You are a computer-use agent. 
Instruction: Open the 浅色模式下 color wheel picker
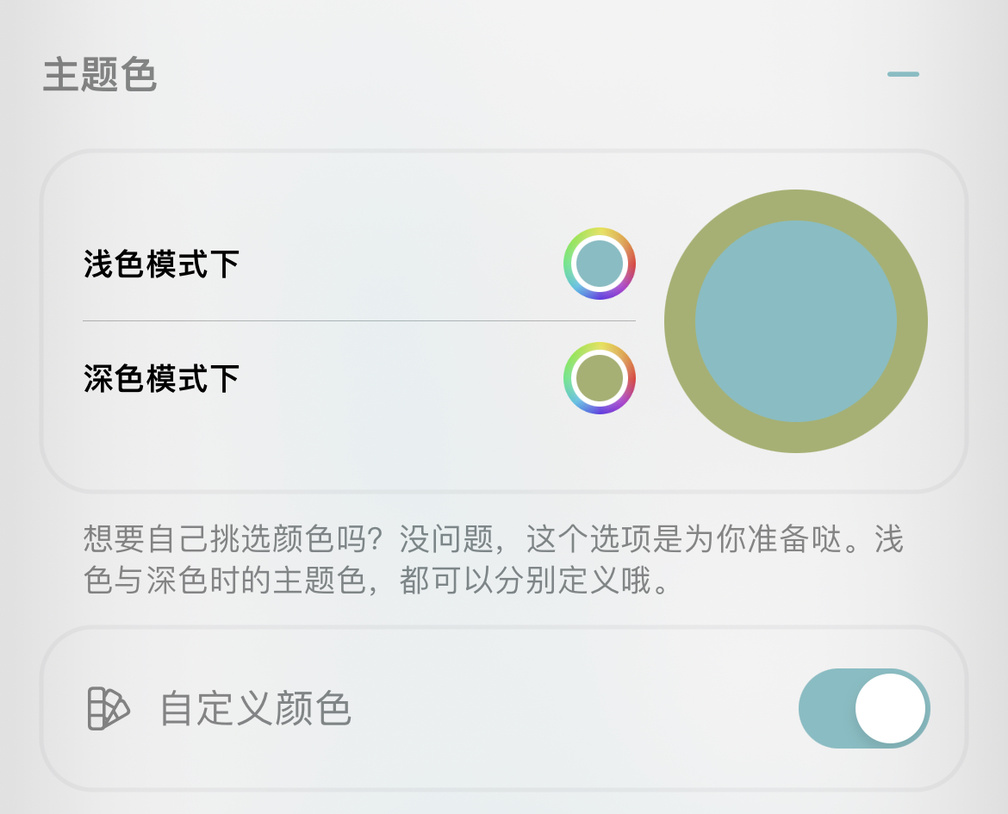[x=599, y=264]
